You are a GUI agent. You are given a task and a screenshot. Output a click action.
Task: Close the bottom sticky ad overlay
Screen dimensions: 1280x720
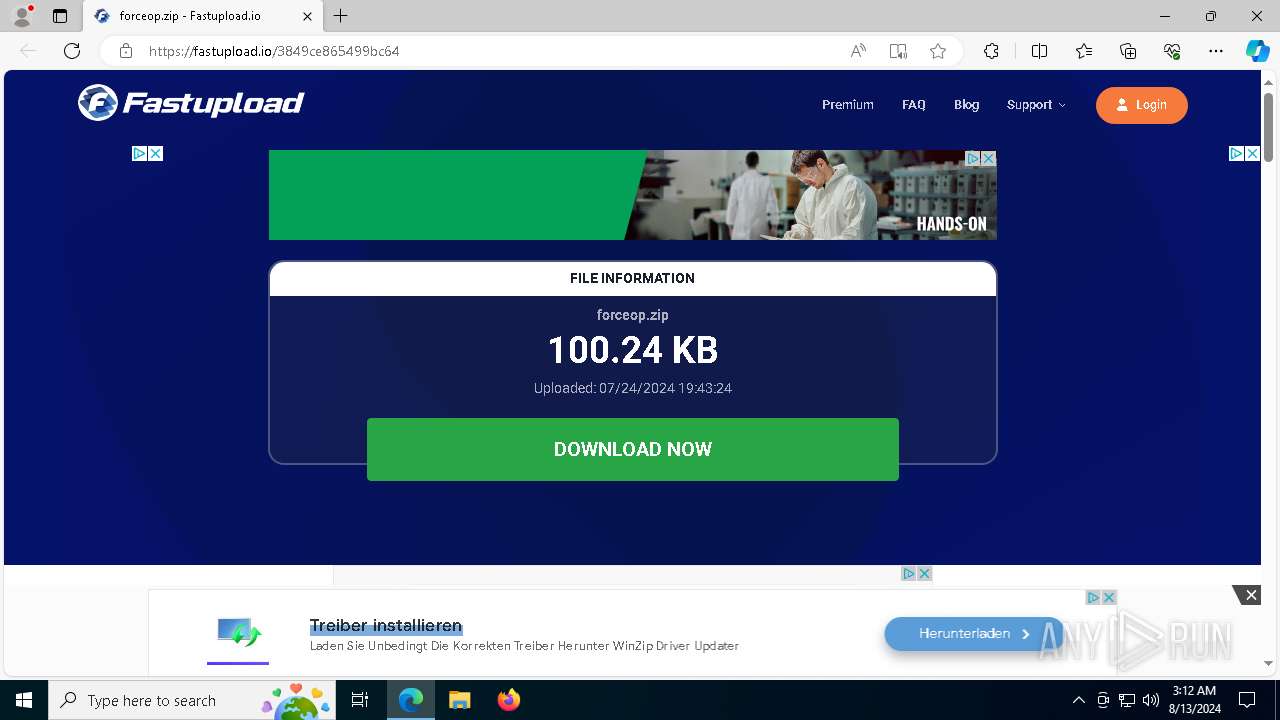(1250, 595)
